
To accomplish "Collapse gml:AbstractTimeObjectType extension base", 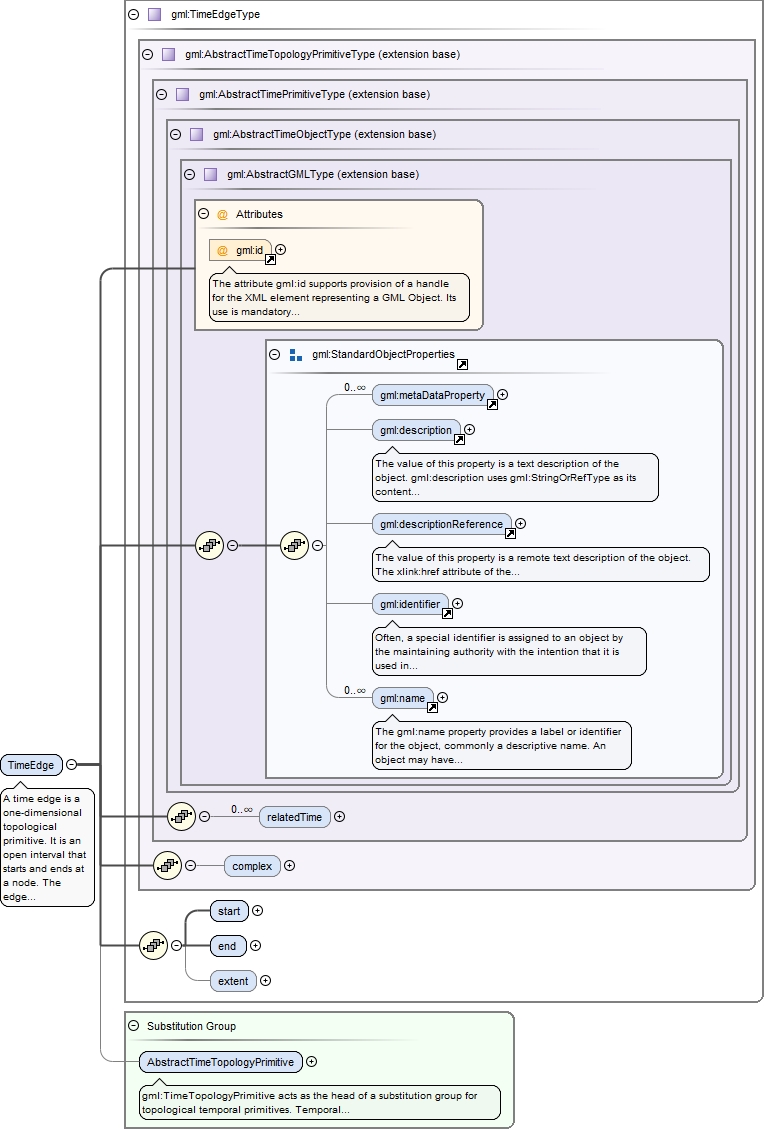I will (x=175, y=134).
